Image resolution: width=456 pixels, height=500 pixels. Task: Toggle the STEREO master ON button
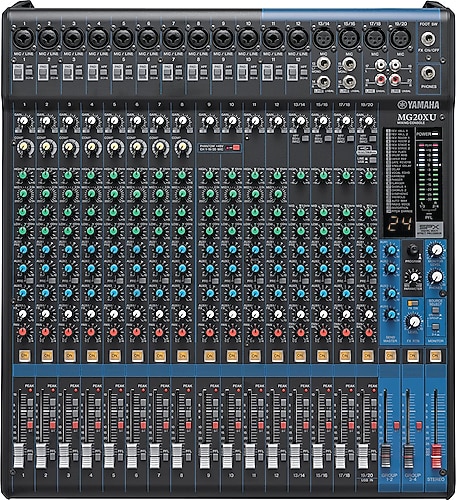coord(435,356)
